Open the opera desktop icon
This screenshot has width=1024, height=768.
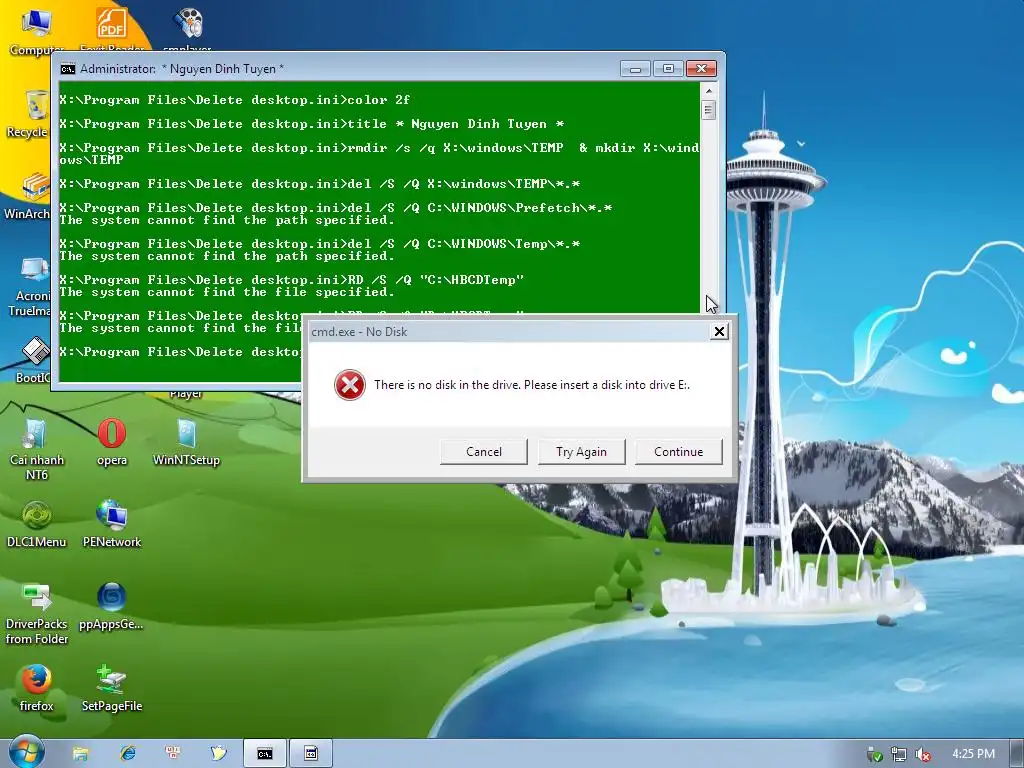click(112, 442)
